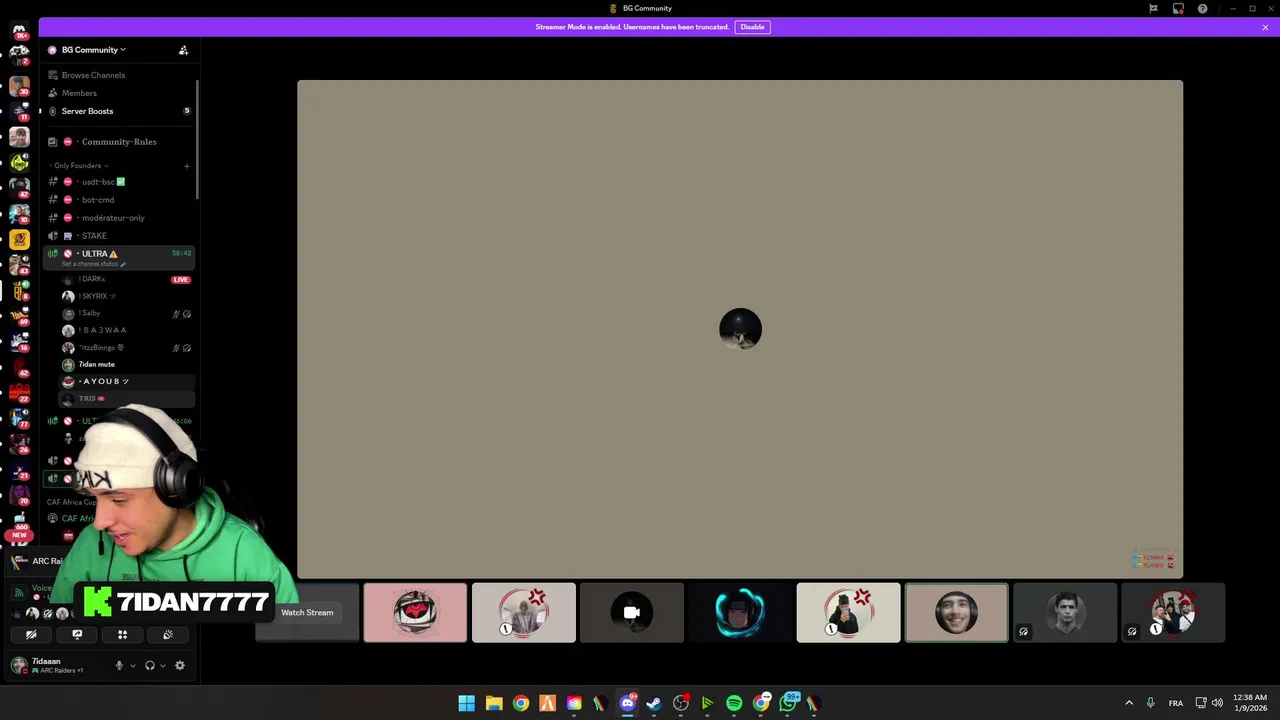The width and height of the screenshot is (1280, 720).
Task: Open the bot-cmd text channel
Action: (98, 200)
